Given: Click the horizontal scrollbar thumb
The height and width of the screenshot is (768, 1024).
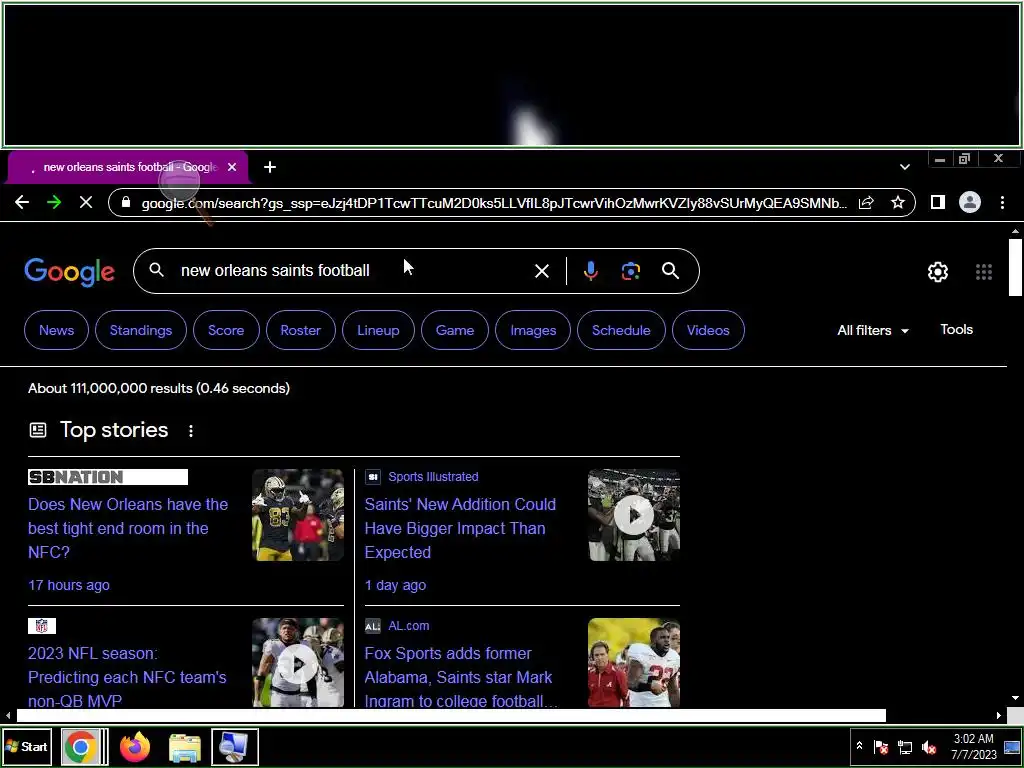Looking at the screenshot, I should coord(451,715).
